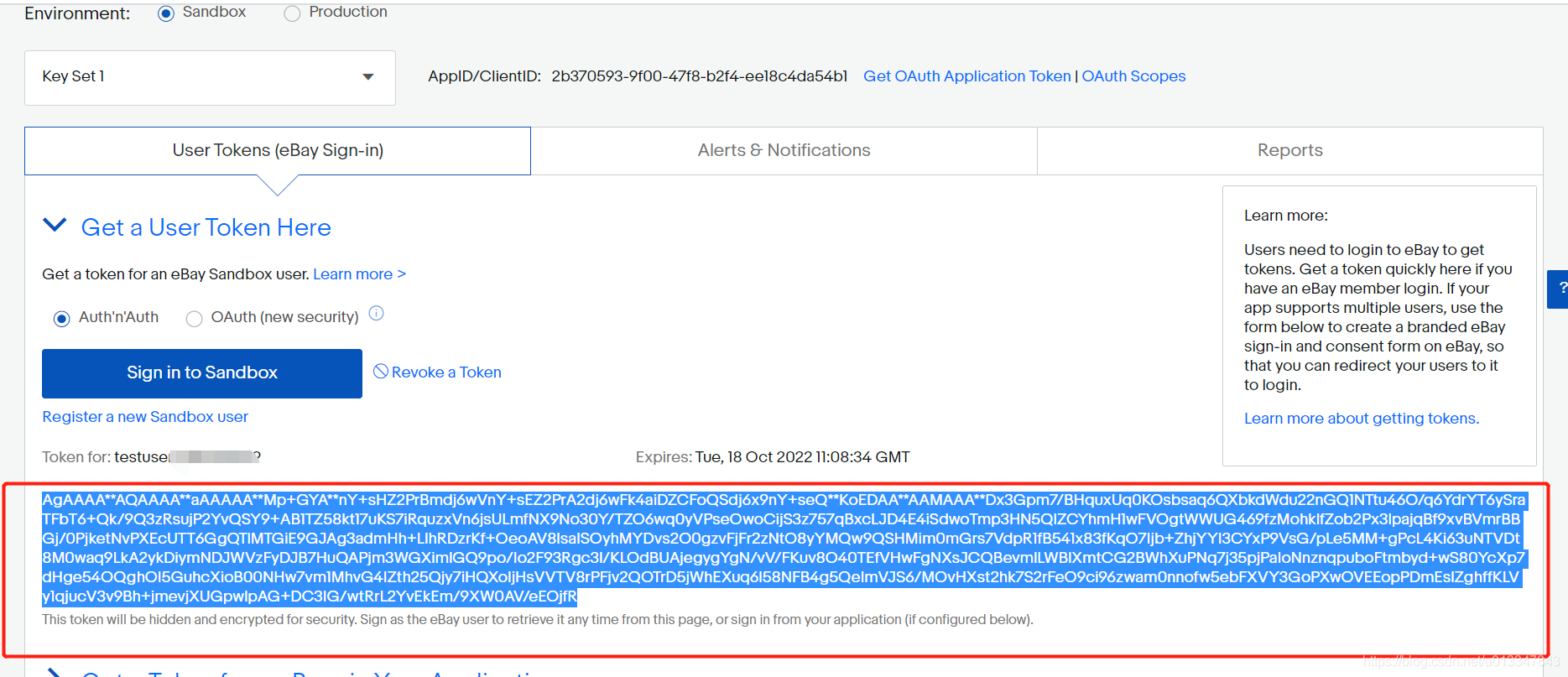Switch to User Tokens (eBay Sign-in) tab
The width and height of the screenshot is (1568, 677).
click(278, 151)
